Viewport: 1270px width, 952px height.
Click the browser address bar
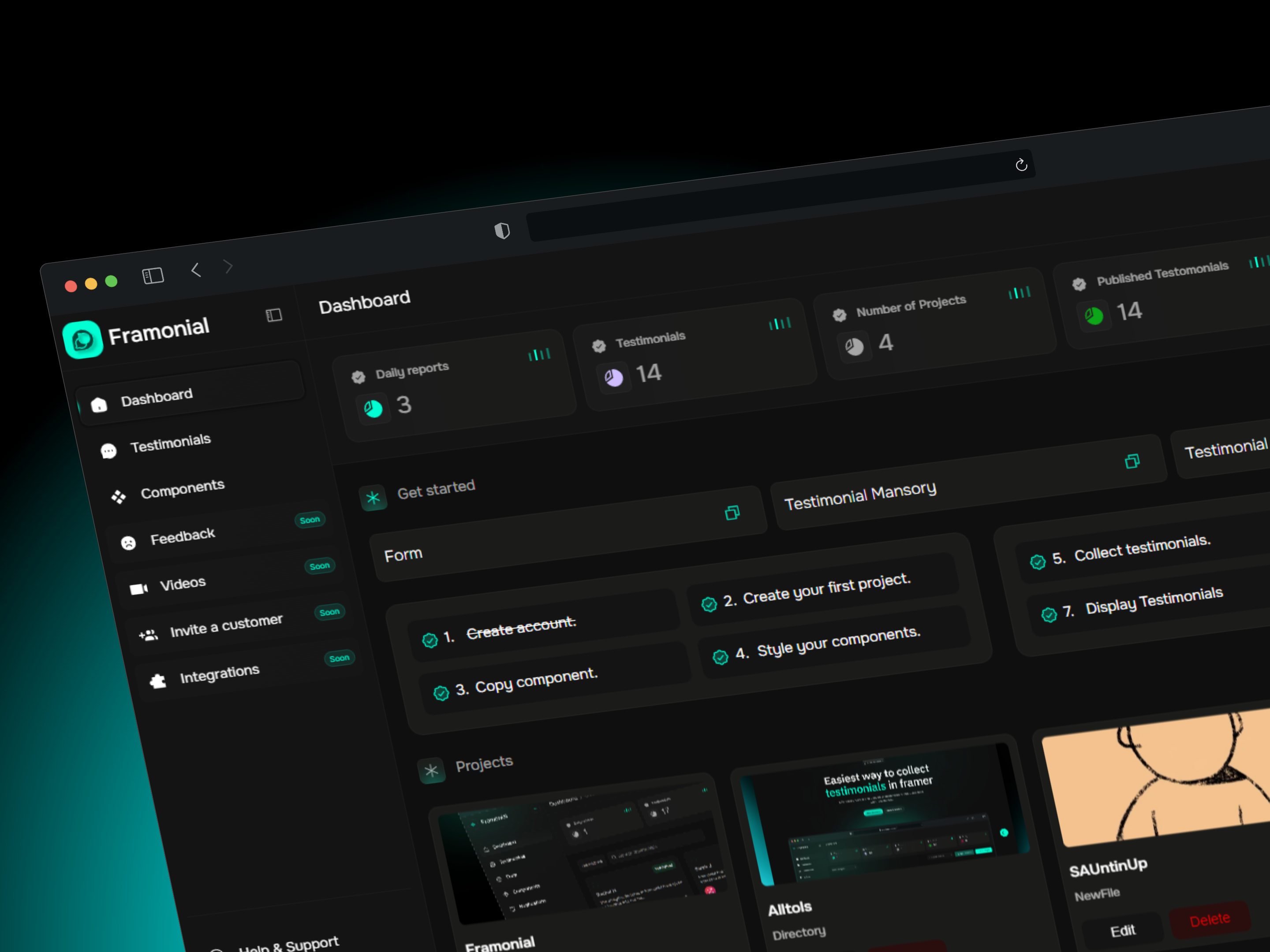click(x=781, y=196)
